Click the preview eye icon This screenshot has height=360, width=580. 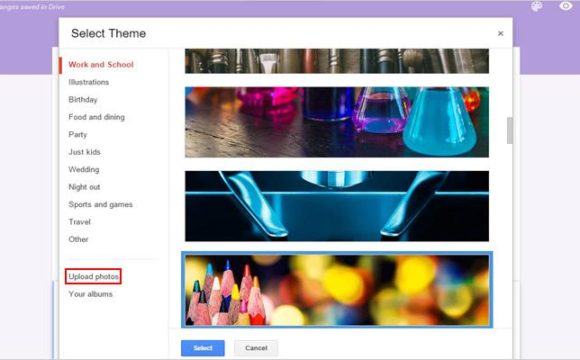pos(566,6)
